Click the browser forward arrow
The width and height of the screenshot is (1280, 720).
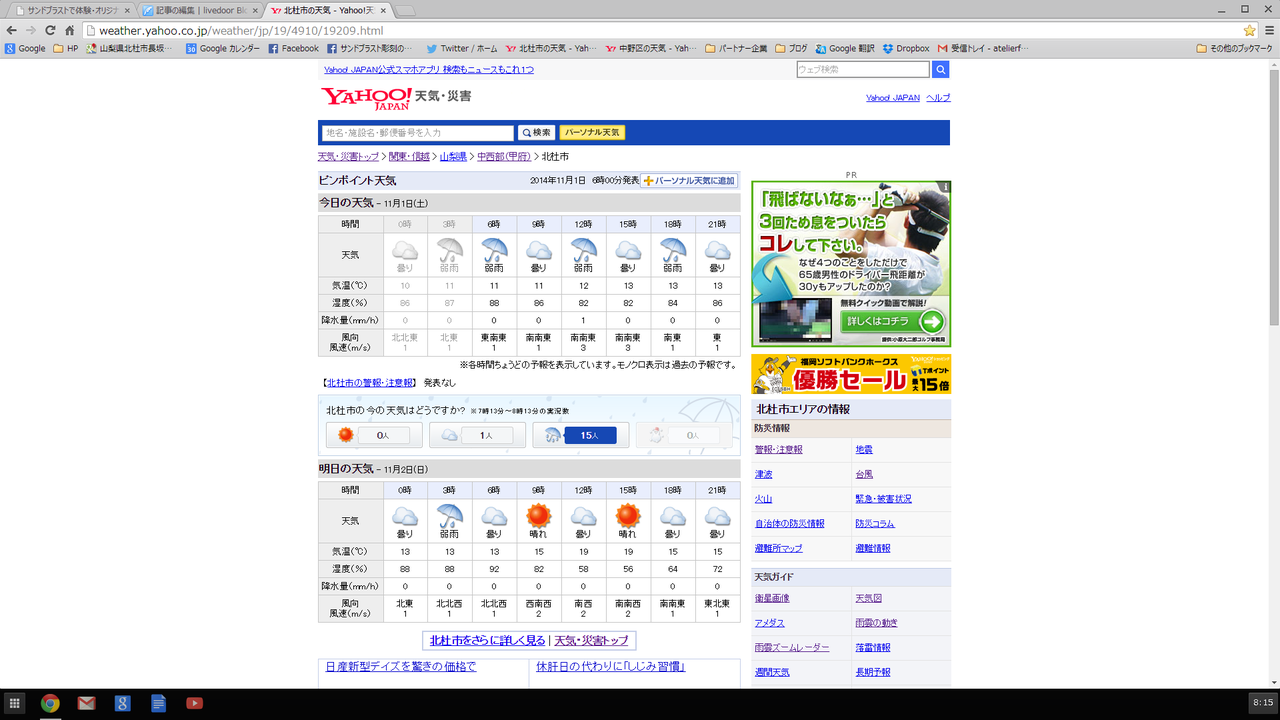click(x=31, y=31)
